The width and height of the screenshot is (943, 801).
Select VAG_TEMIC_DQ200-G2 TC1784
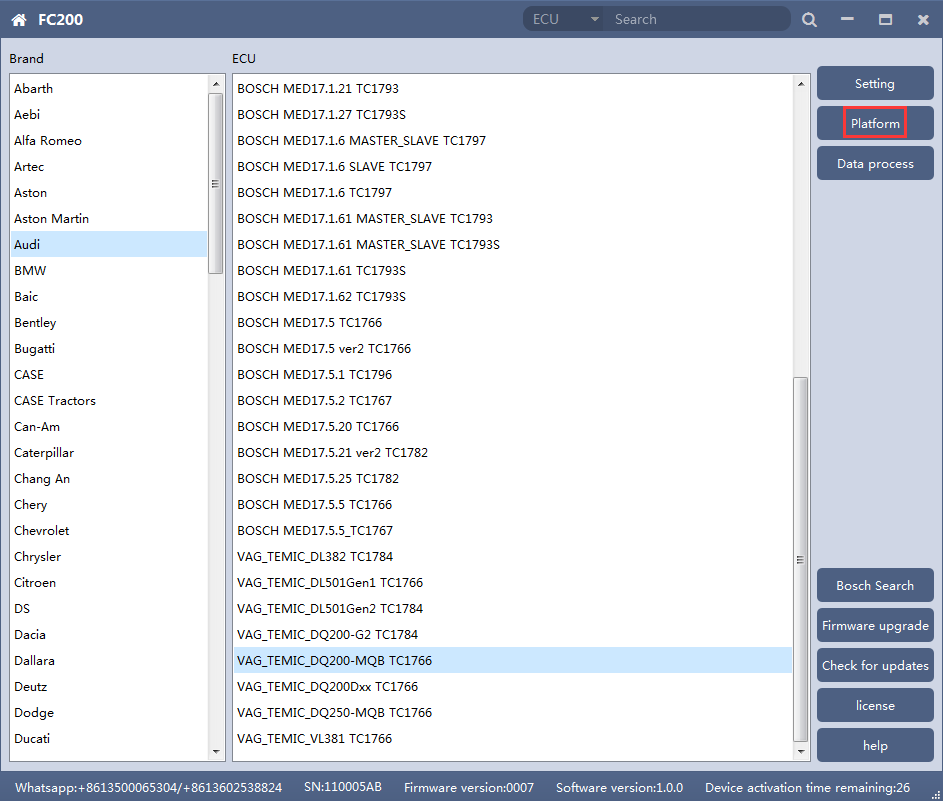point(513,634)
